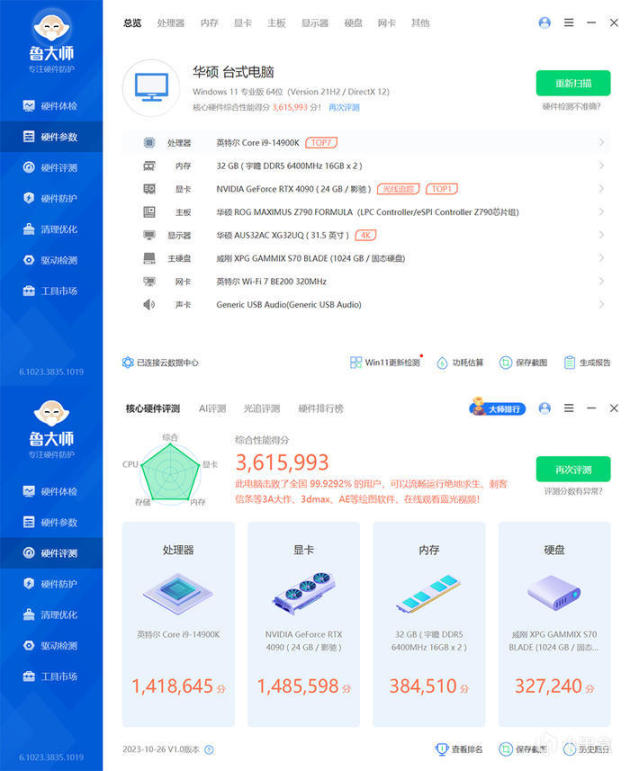Click green 重新扫描 button
630x771 pixels.
click(x=573, y=83)
